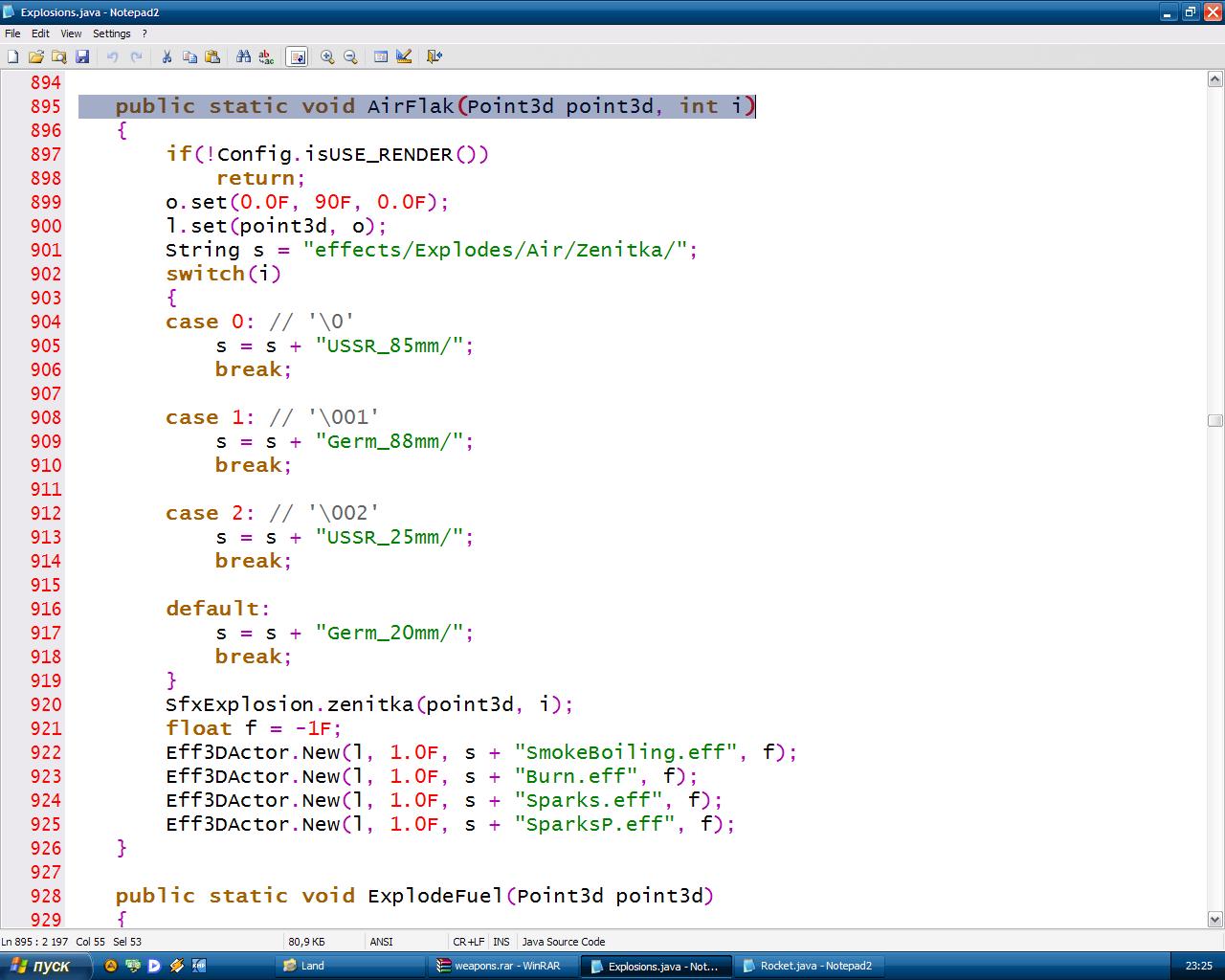Open the syntax scheme selector icon

pyautogui.click(x=381, y=56)
